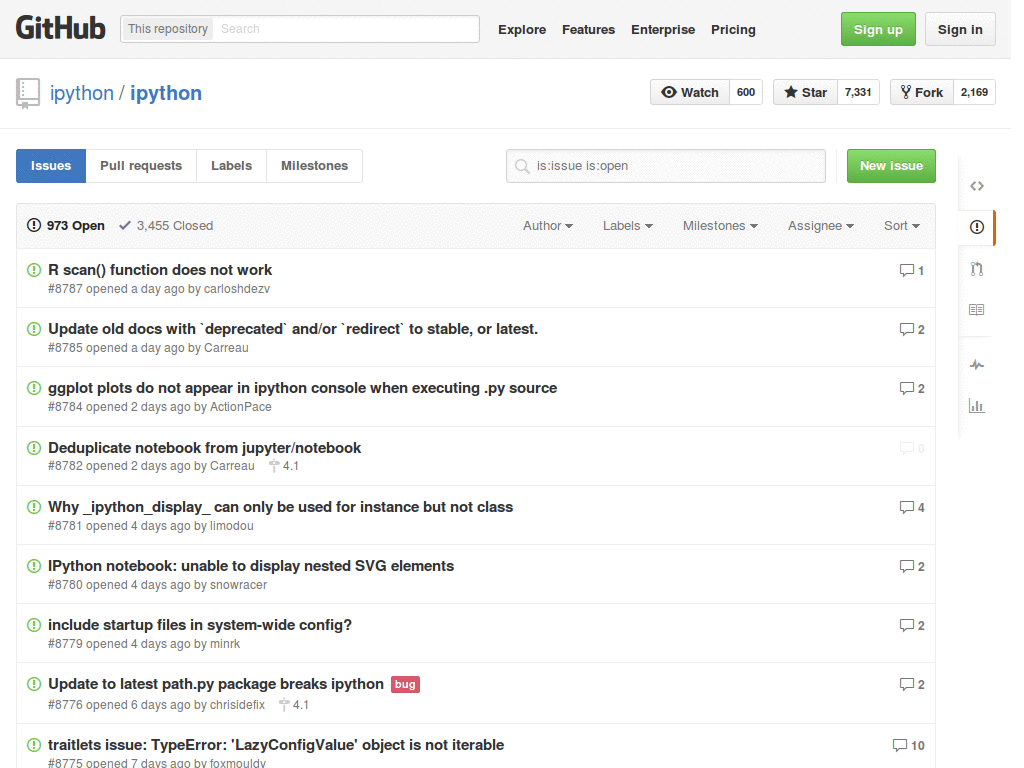
Task: Open the Code sidebar icon
Action: (976, 186)
